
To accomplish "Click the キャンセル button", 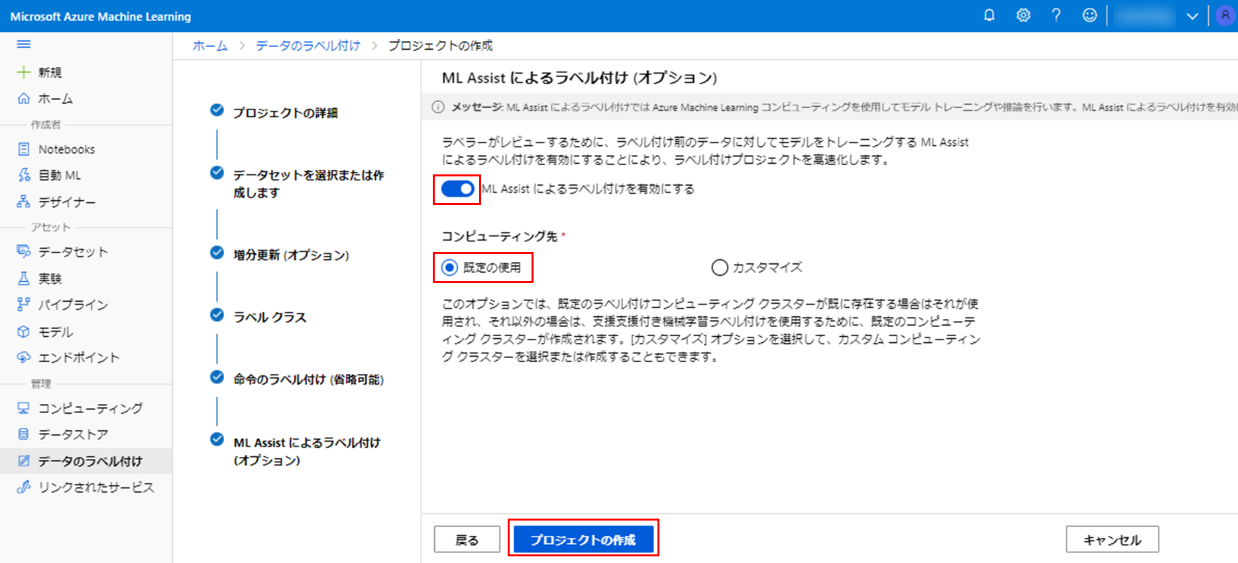I will tap(1112, 540).
